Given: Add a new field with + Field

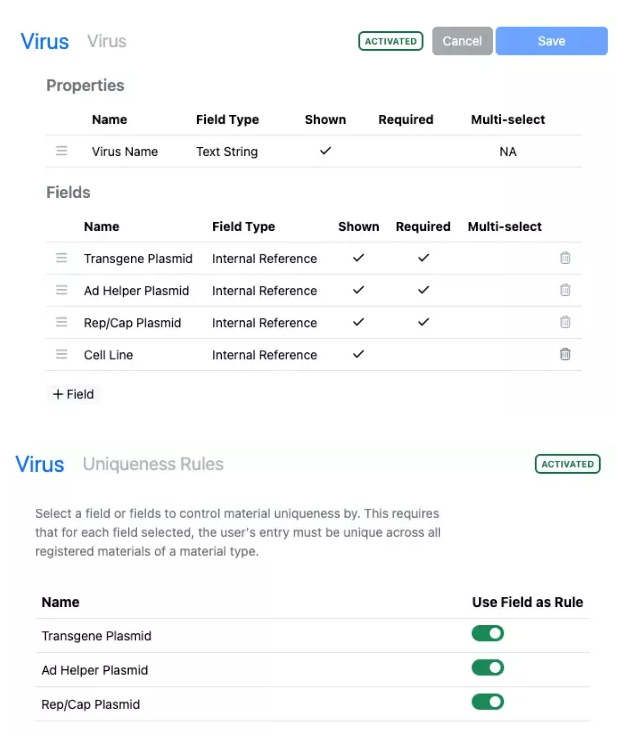Looking at the screenshot, I should coord(73,394).
